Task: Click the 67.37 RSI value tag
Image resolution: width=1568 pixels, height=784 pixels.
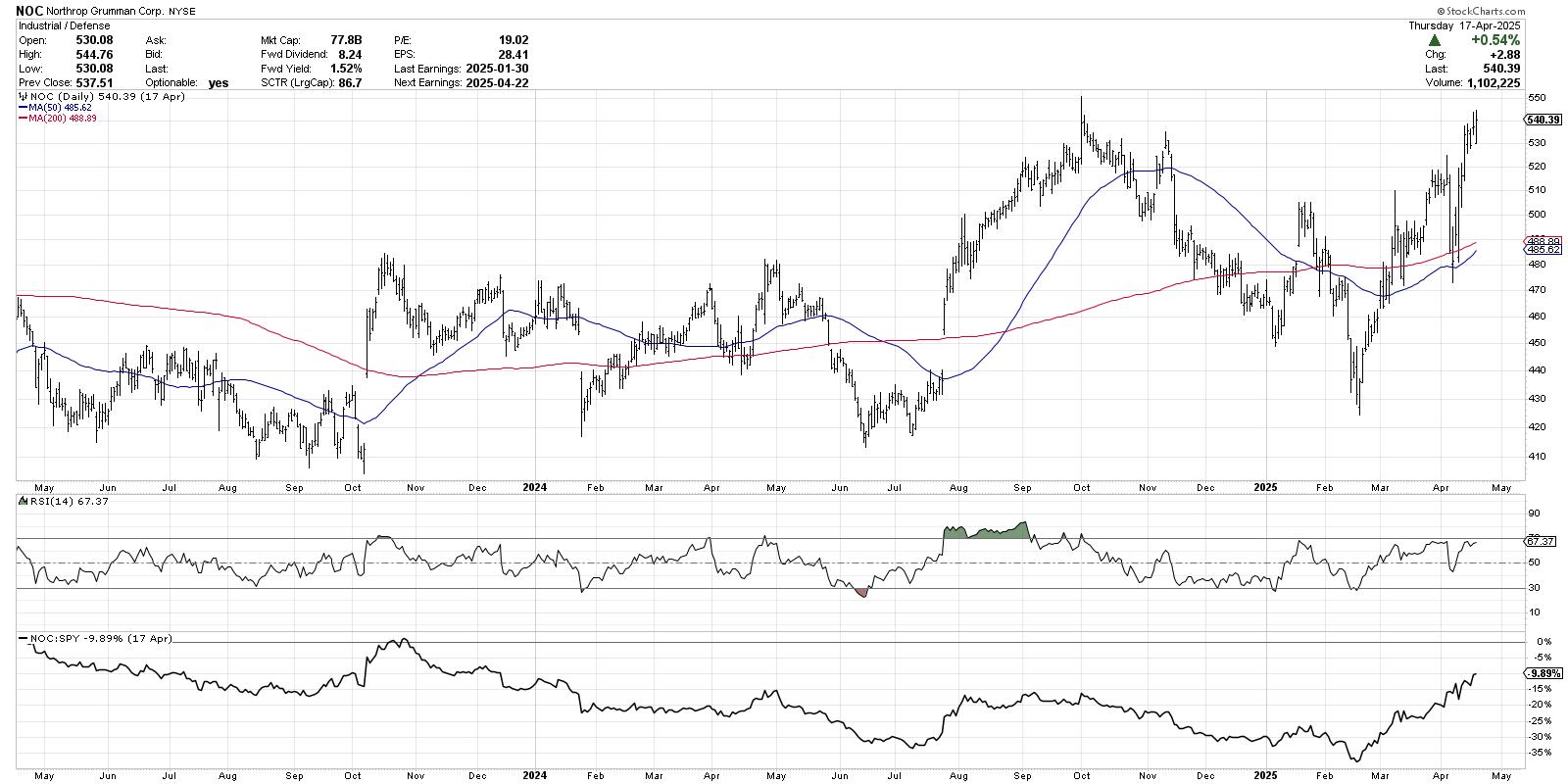Action: pos(1542,541)
